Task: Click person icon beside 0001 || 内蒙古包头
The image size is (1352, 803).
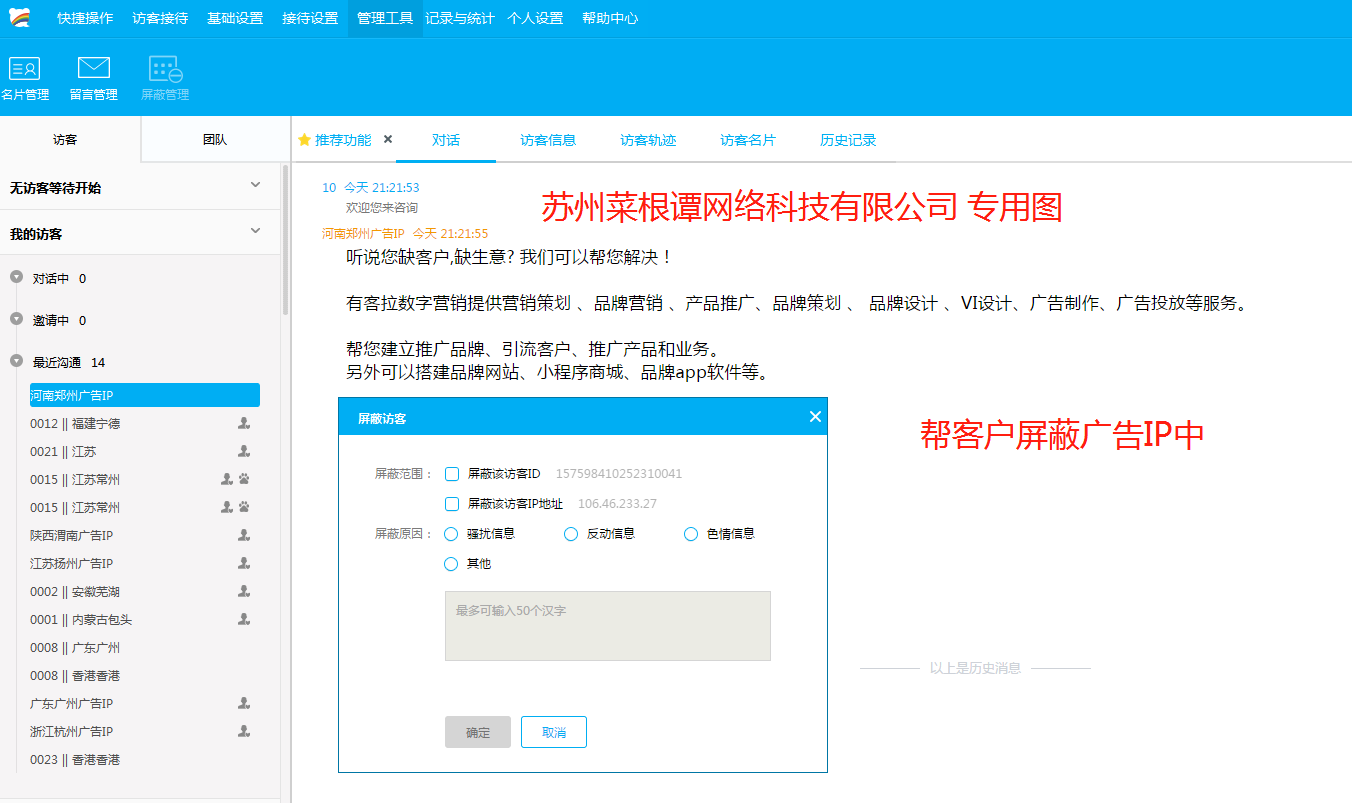Action: 244,619
